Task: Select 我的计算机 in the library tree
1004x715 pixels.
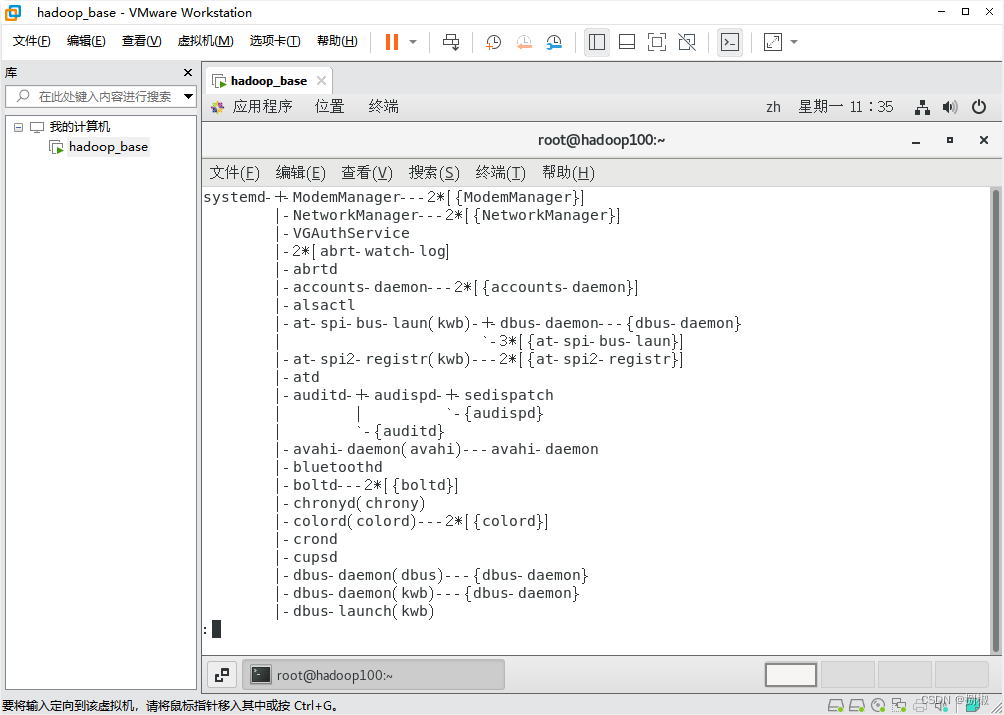Action: coord(79,127)
